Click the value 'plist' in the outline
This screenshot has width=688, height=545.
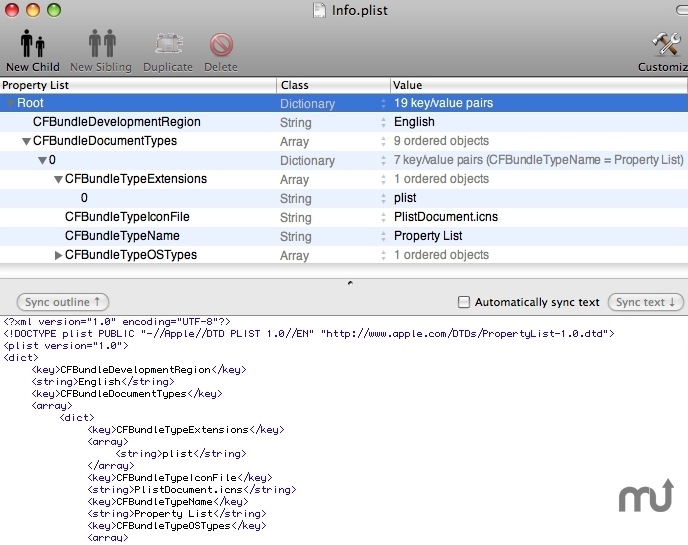405,198
